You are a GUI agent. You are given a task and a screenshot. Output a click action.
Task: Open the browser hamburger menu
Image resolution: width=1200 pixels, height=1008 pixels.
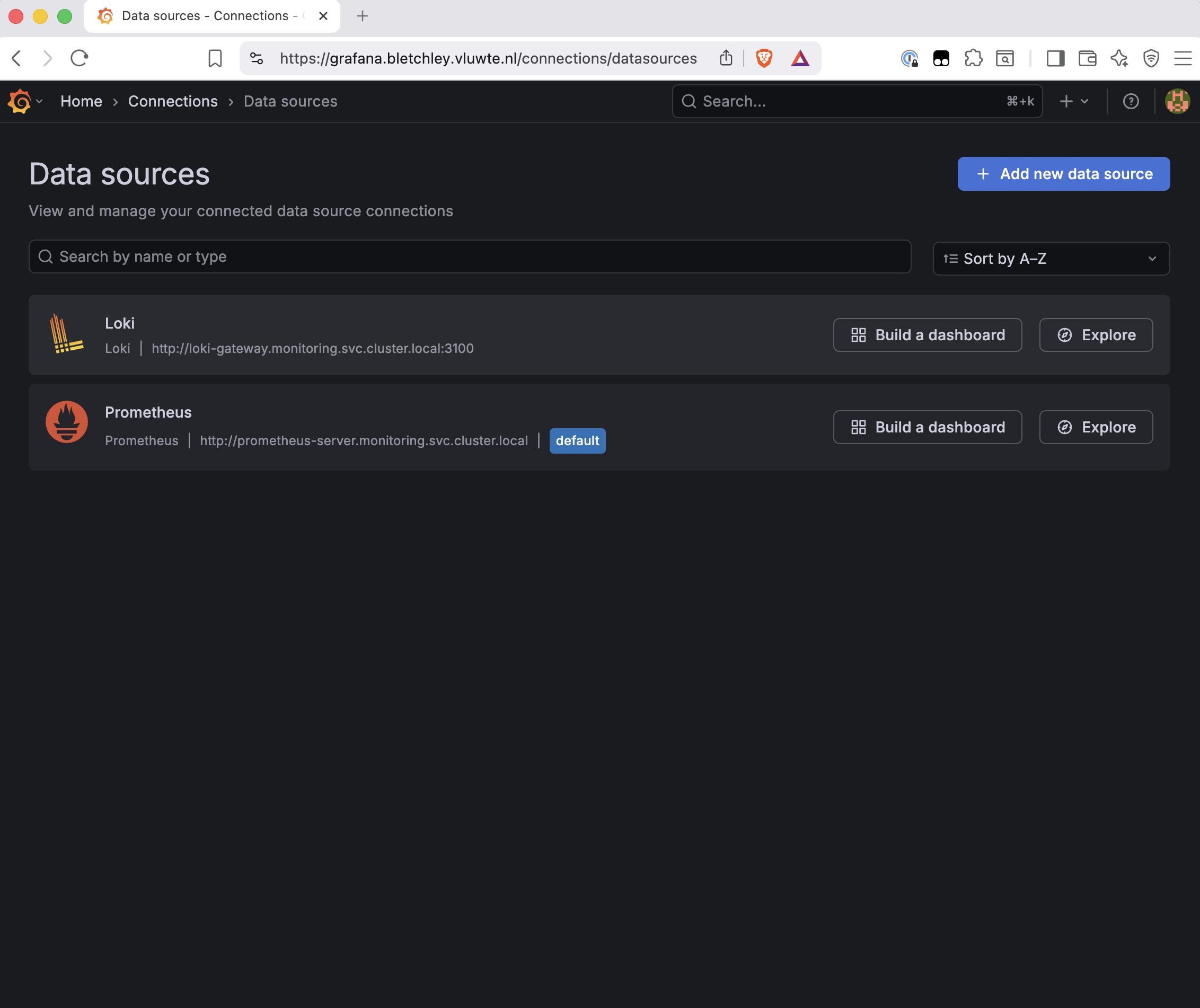click(1183, 58)
